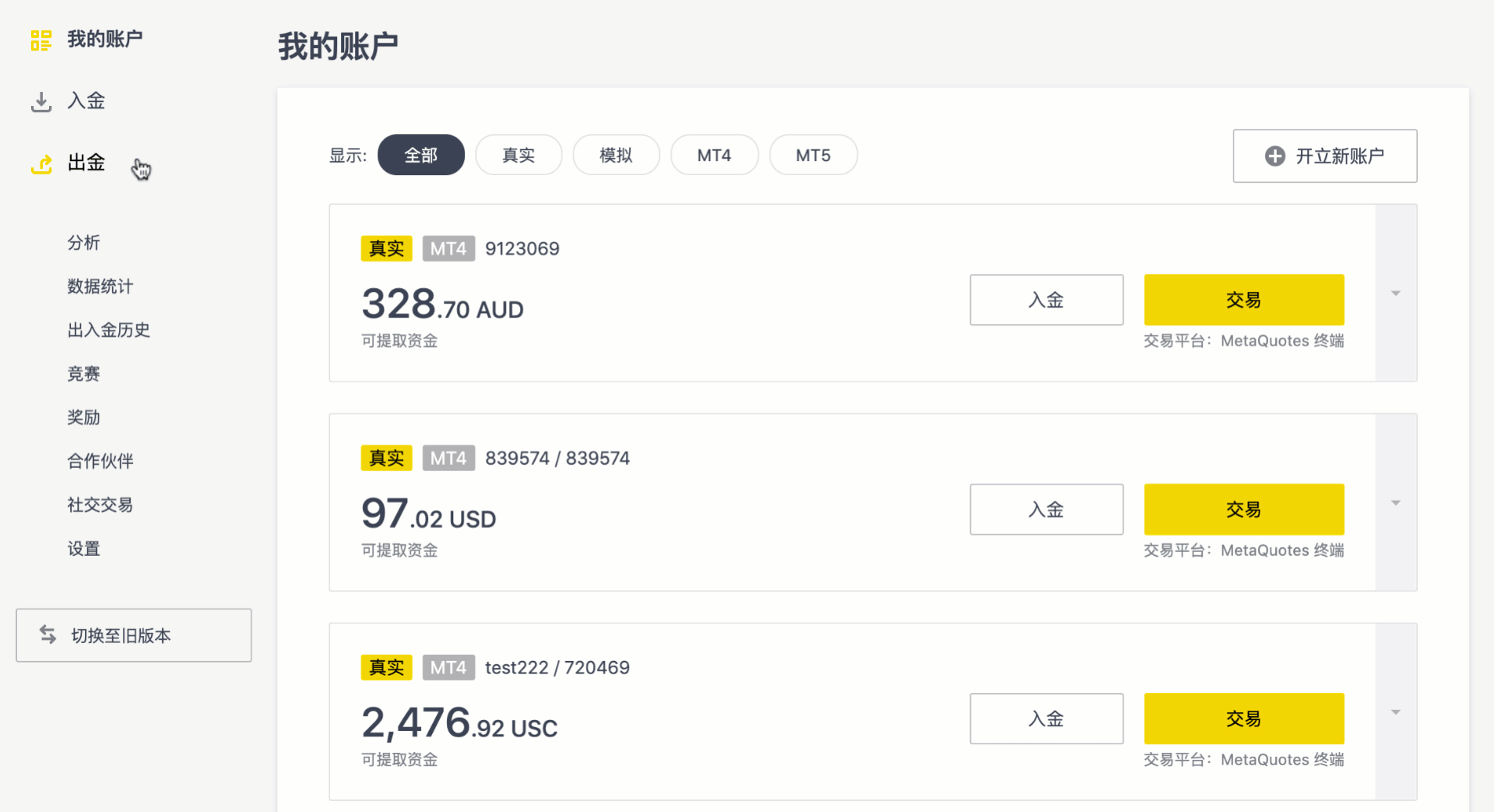The image size is (1494, 812).
Task: Click 入金 button for the 97.02 USD account
Action: 1046,510
